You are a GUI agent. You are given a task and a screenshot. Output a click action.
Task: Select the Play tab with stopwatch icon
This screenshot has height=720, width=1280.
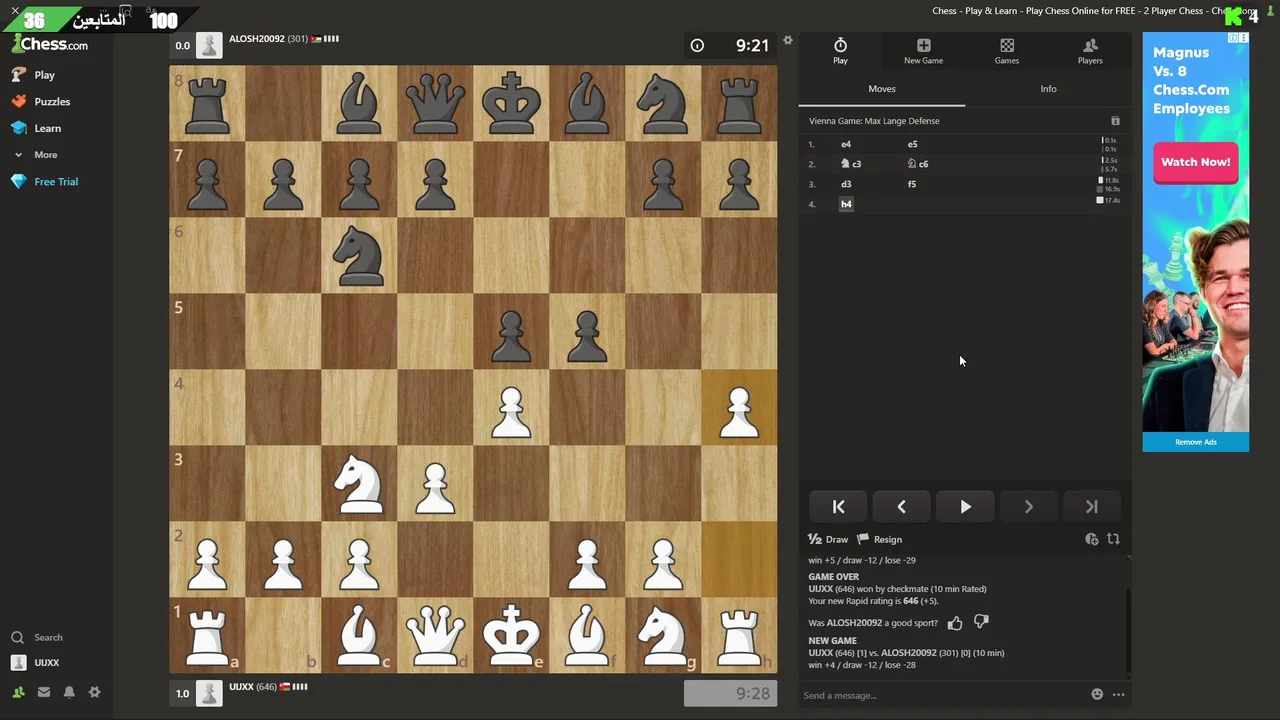click(x=840, y=51)
